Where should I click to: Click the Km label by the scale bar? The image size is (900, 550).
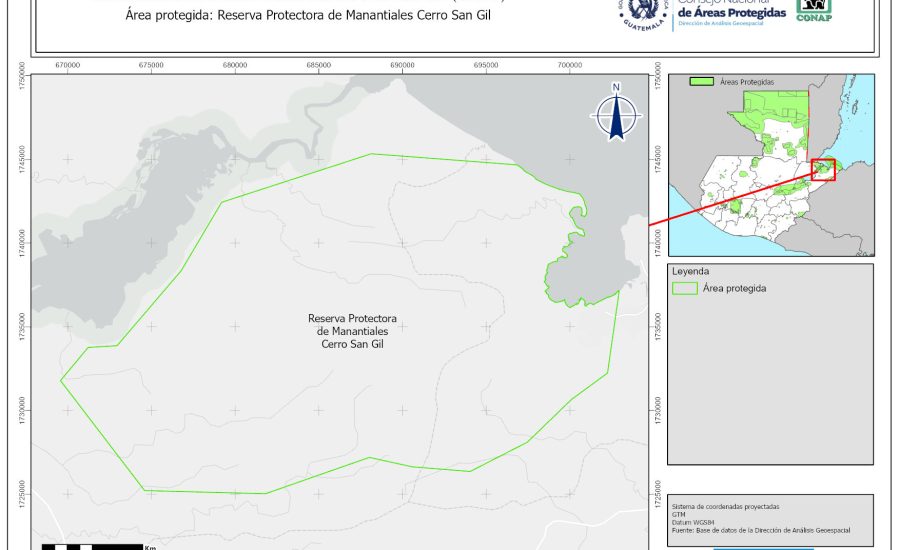pos(150,547)
